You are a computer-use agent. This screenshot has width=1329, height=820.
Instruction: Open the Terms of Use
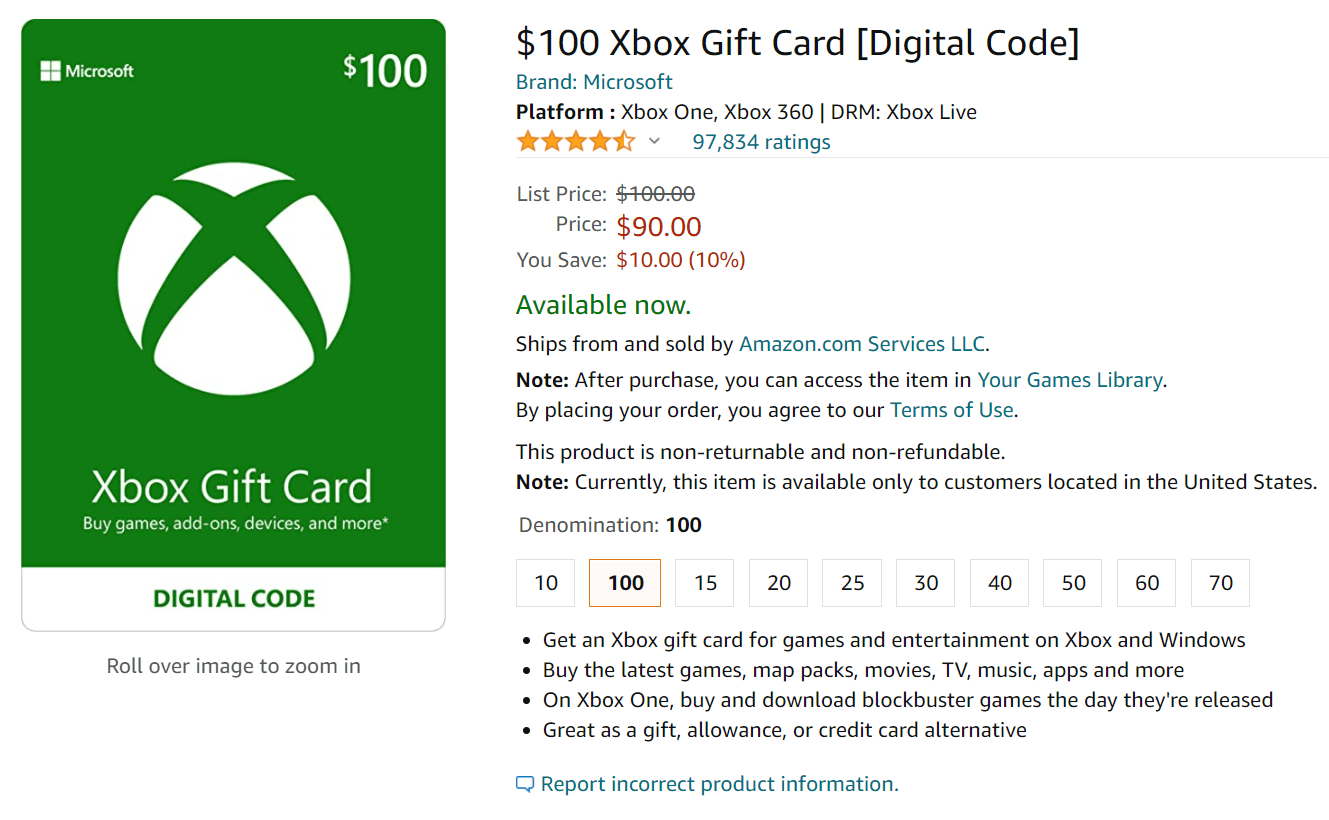(951, 409)
